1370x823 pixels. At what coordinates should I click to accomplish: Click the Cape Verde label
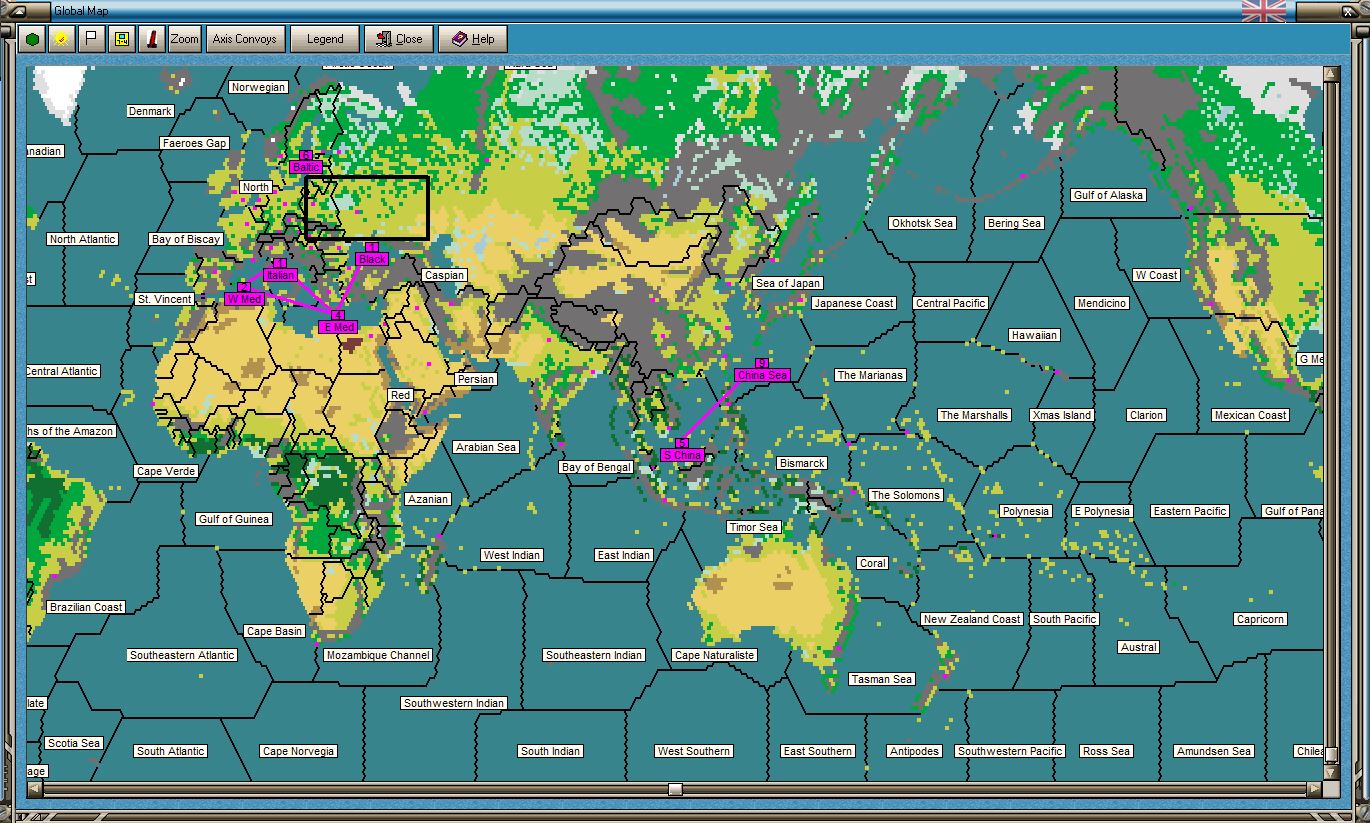166,471
